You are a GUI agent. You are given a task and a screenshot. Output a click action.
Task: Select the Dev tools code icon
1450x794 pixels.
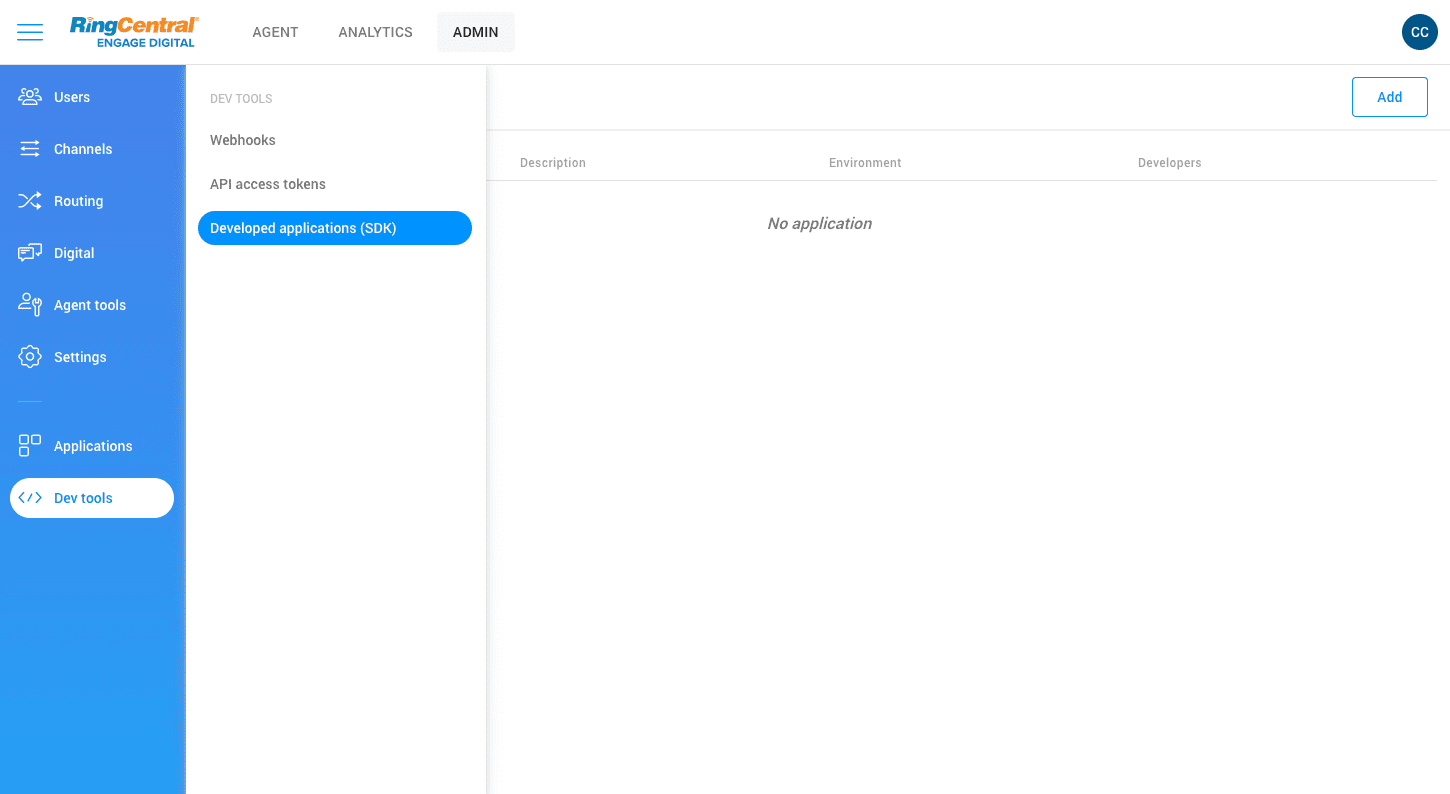point(30,498)
